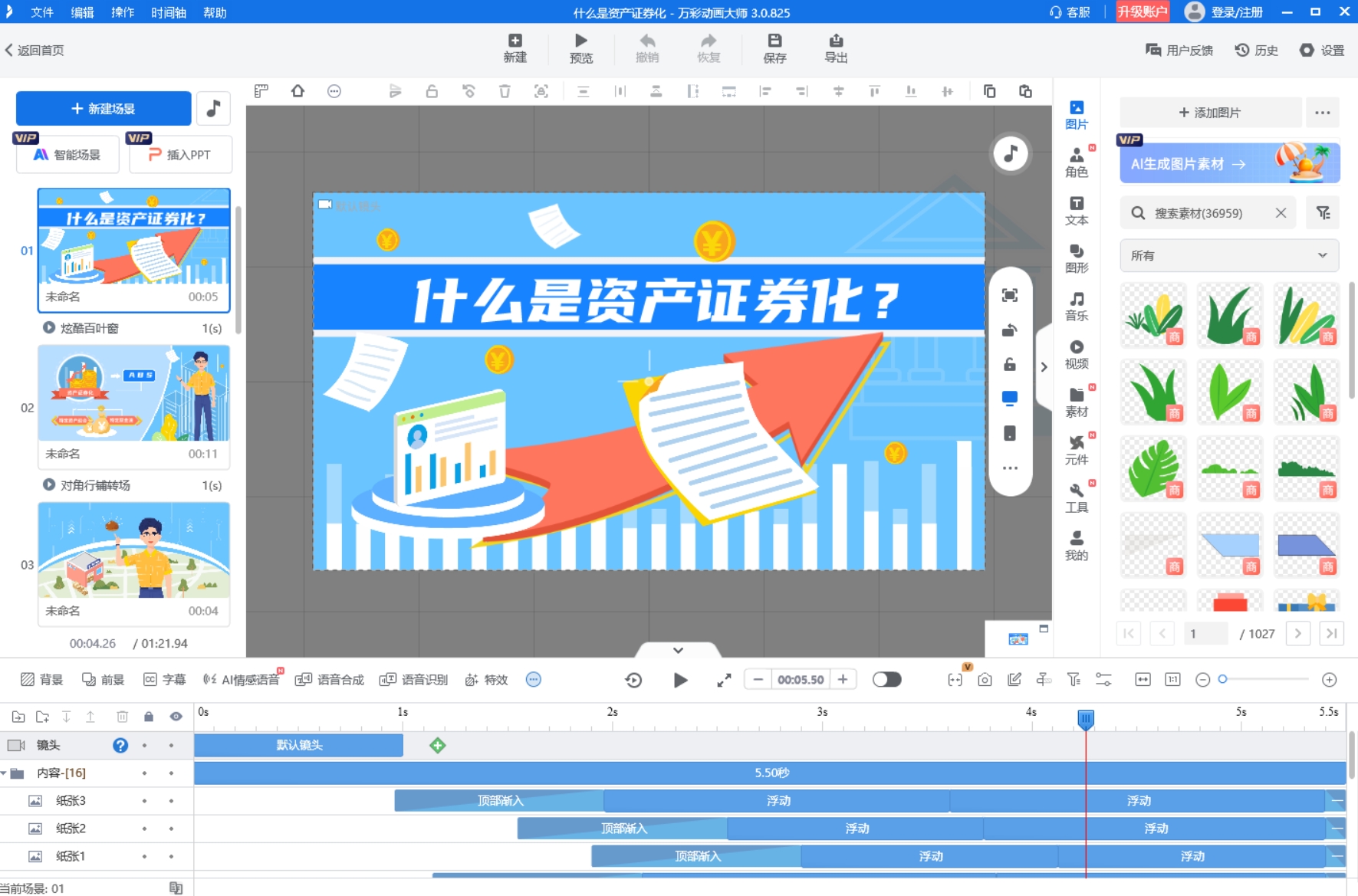1358x896 pixels.
Task: Click the scene music note button
Action: (x=214, y=108)
